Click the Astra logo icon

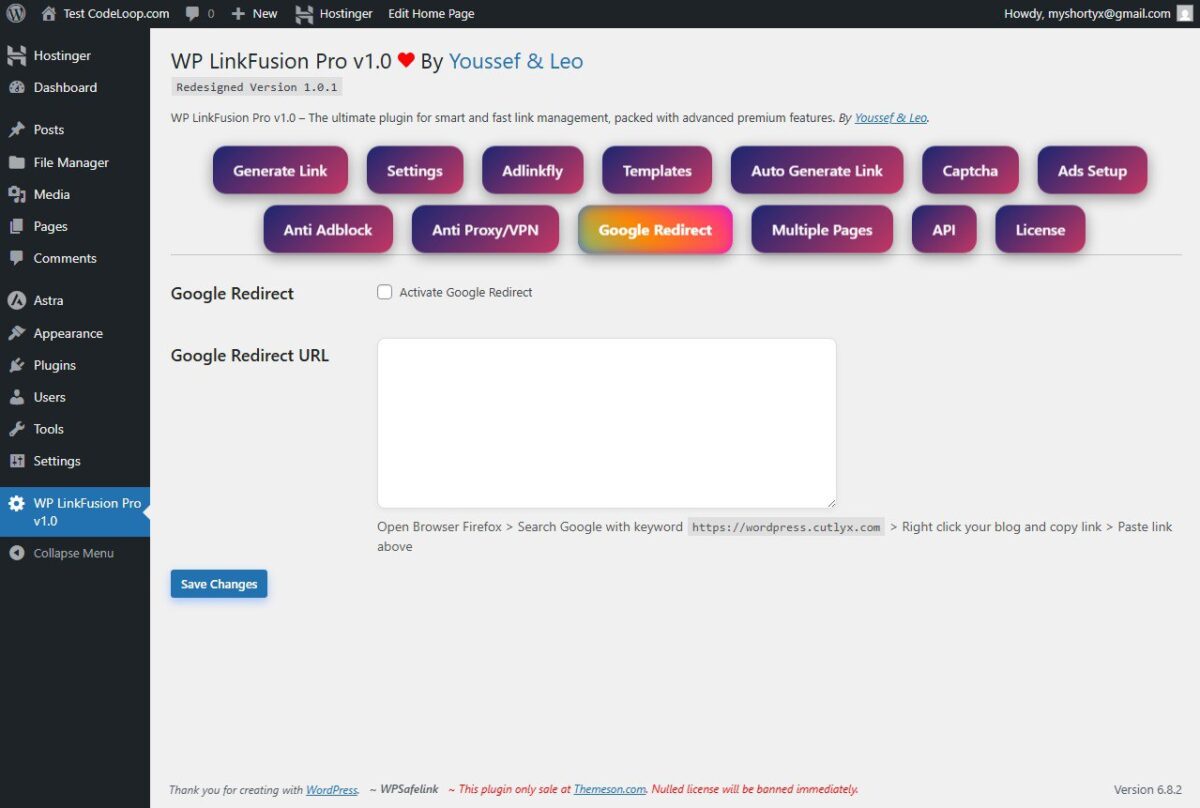16,300
